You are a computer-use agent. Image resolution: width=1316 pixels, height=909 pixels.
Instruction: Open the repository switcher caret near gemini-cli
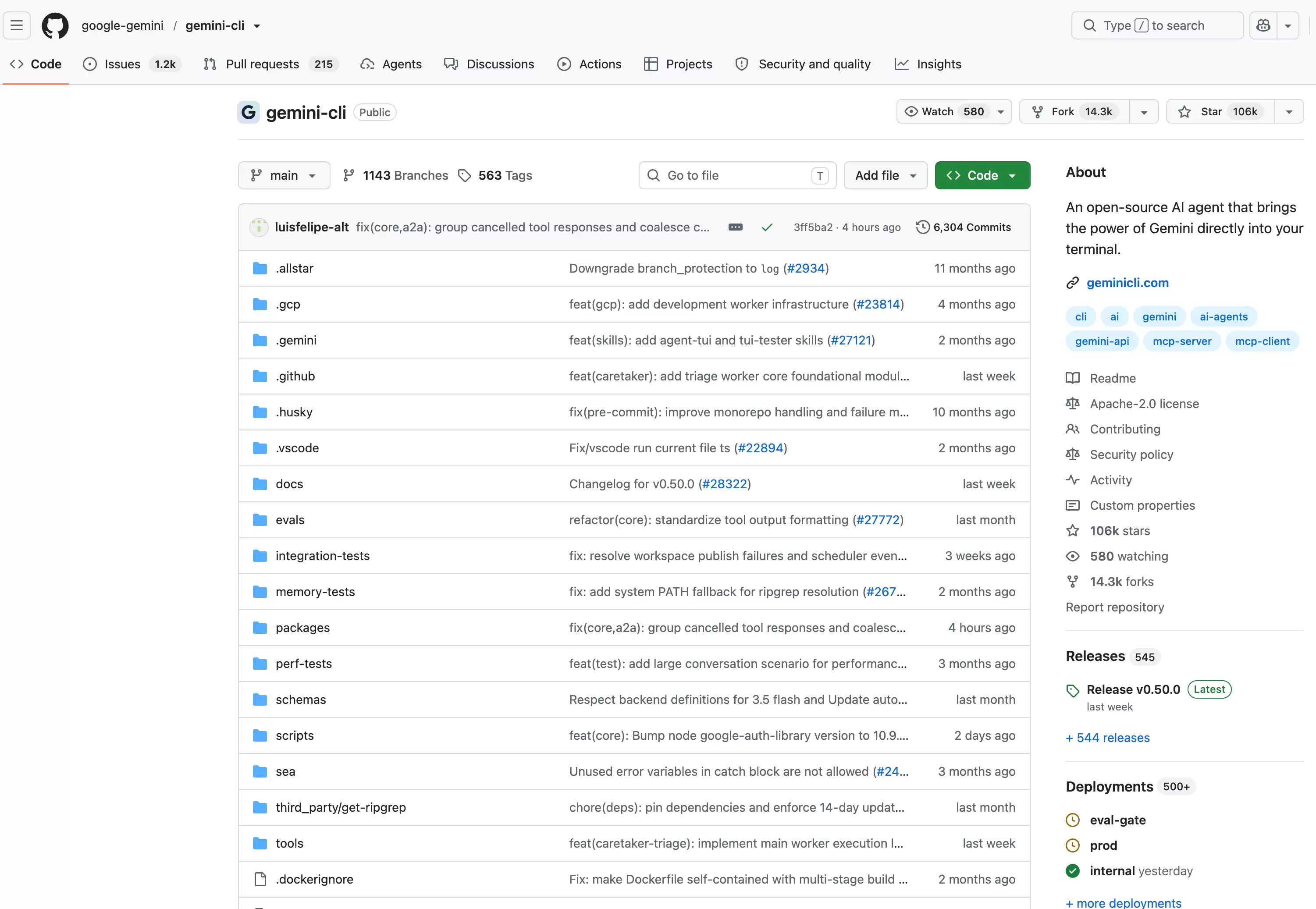257,26
